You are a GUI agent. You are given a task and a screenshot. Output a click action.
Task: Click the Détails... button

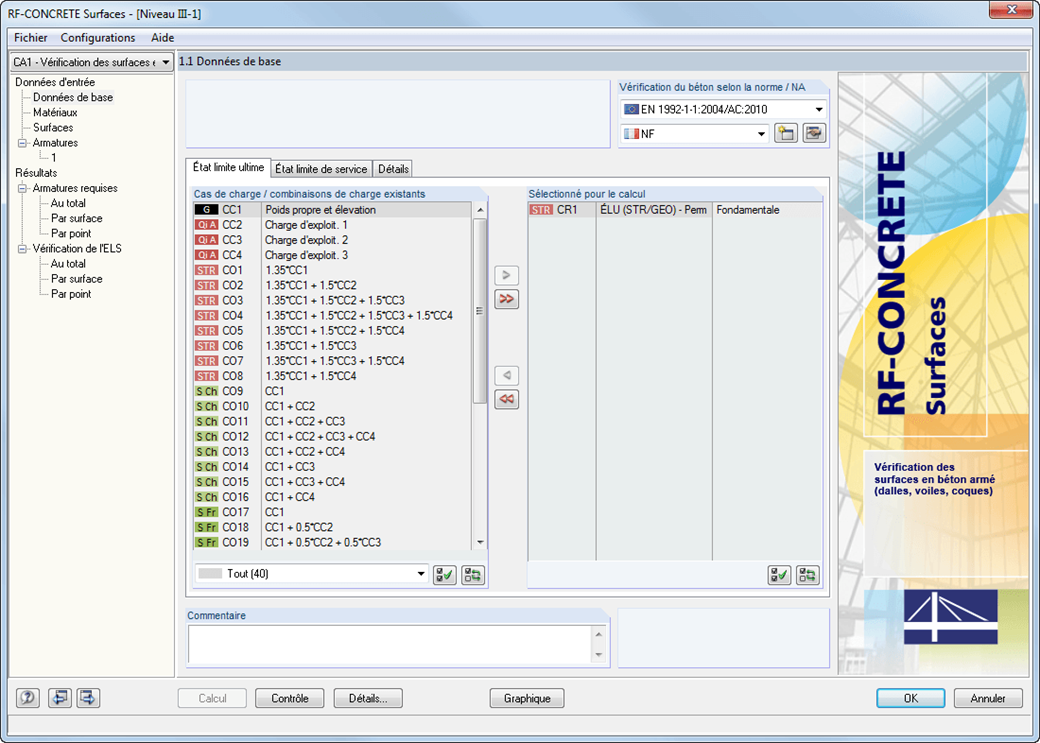tap(368, 699)
